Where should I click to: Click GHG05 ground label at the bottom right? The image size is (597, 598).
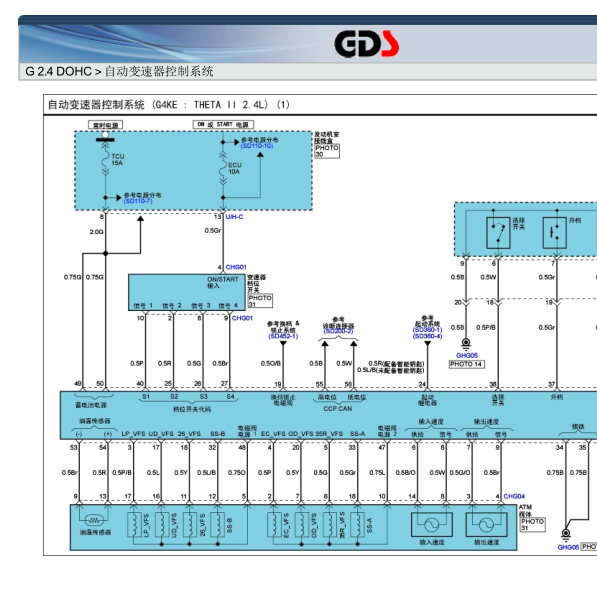pyautogui.click(x=568, y=547)
